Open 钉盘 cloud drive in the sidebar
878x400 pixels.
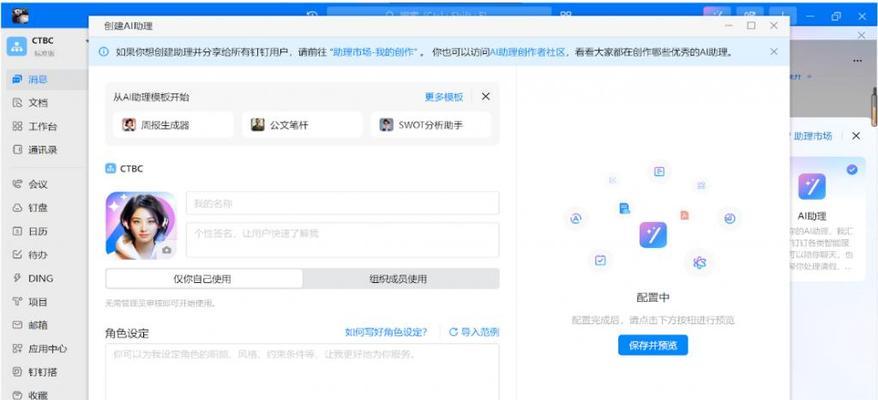click(30, 208)
